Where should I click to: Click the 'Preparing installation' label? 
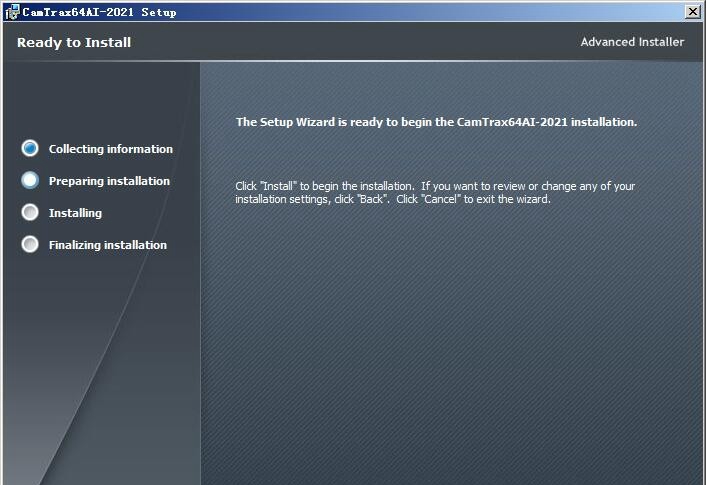109,181
